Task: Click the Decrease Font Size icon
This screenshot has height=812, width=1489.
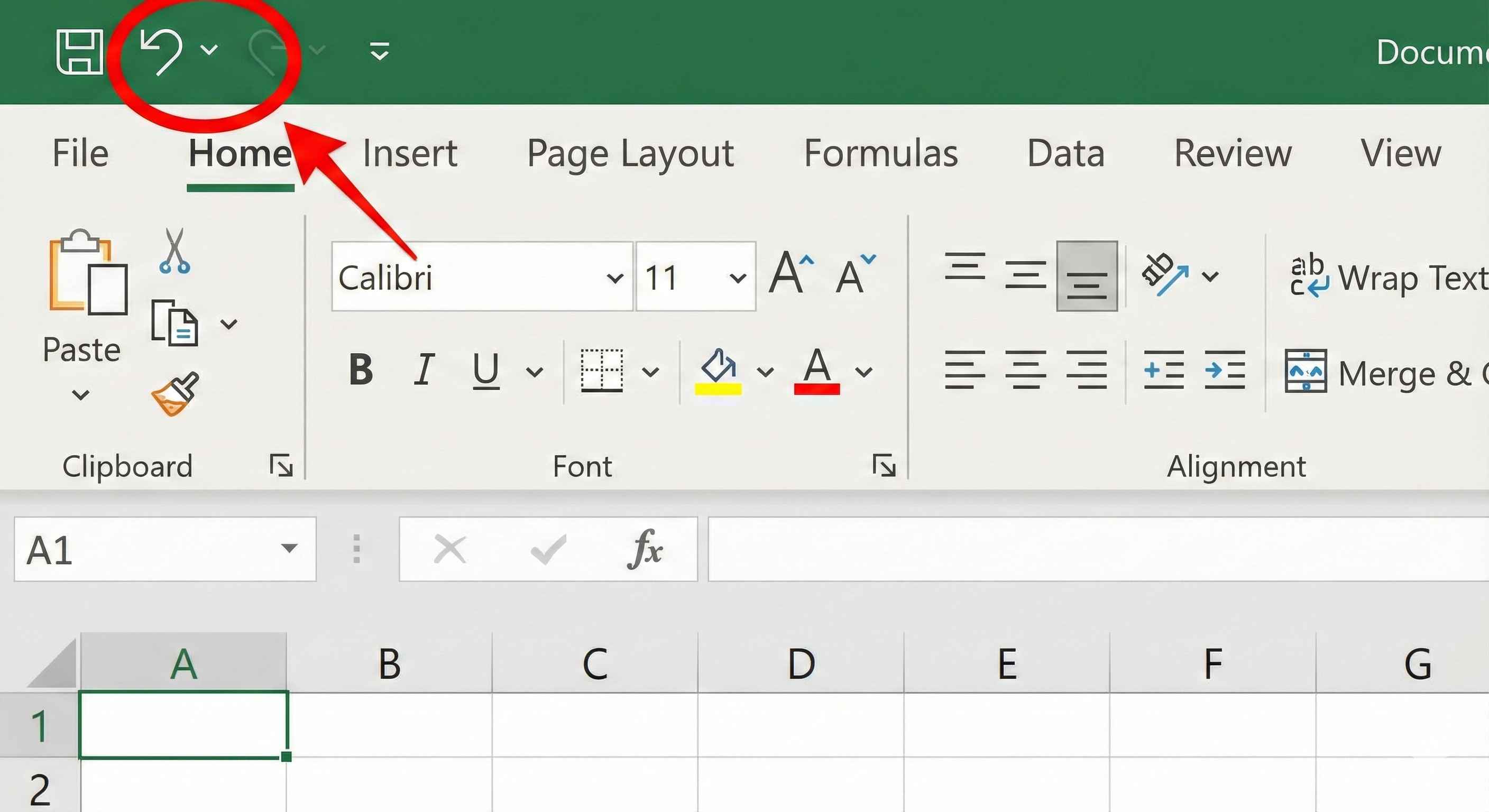Action: (855, 274)
